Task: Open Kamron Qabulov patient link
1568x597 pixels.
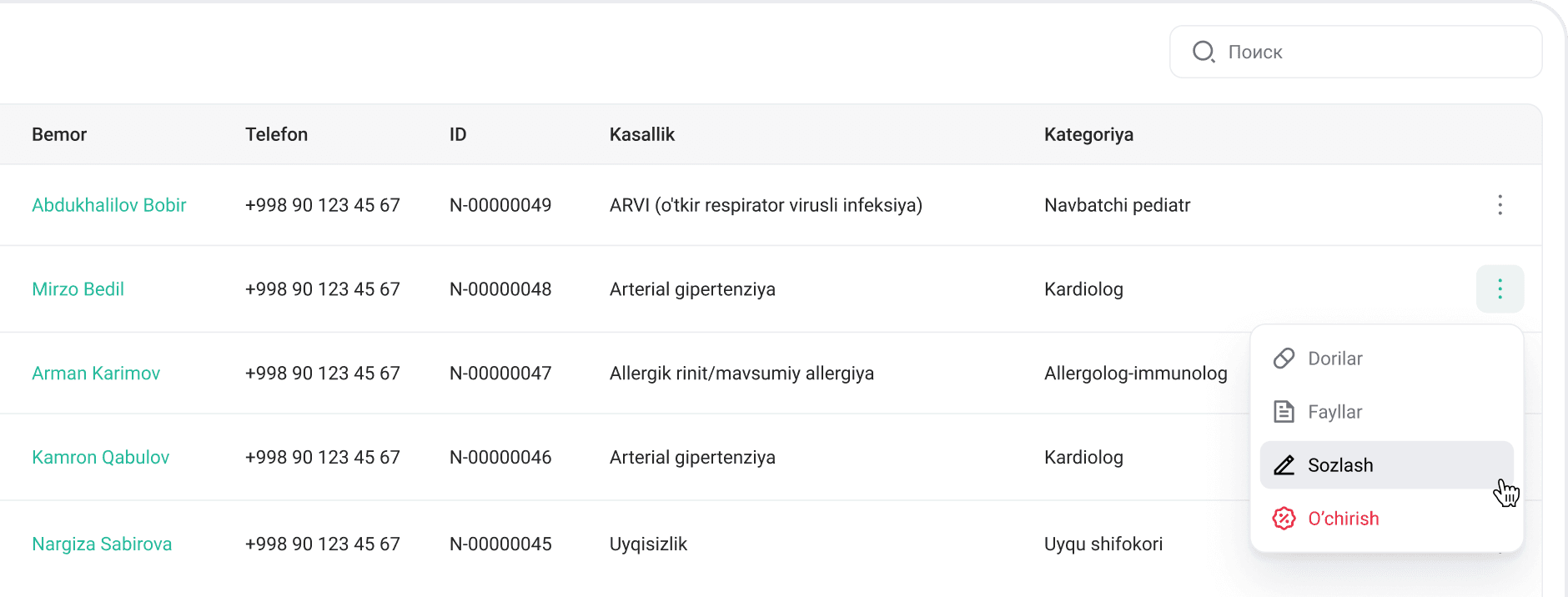Action: [100, 458]
